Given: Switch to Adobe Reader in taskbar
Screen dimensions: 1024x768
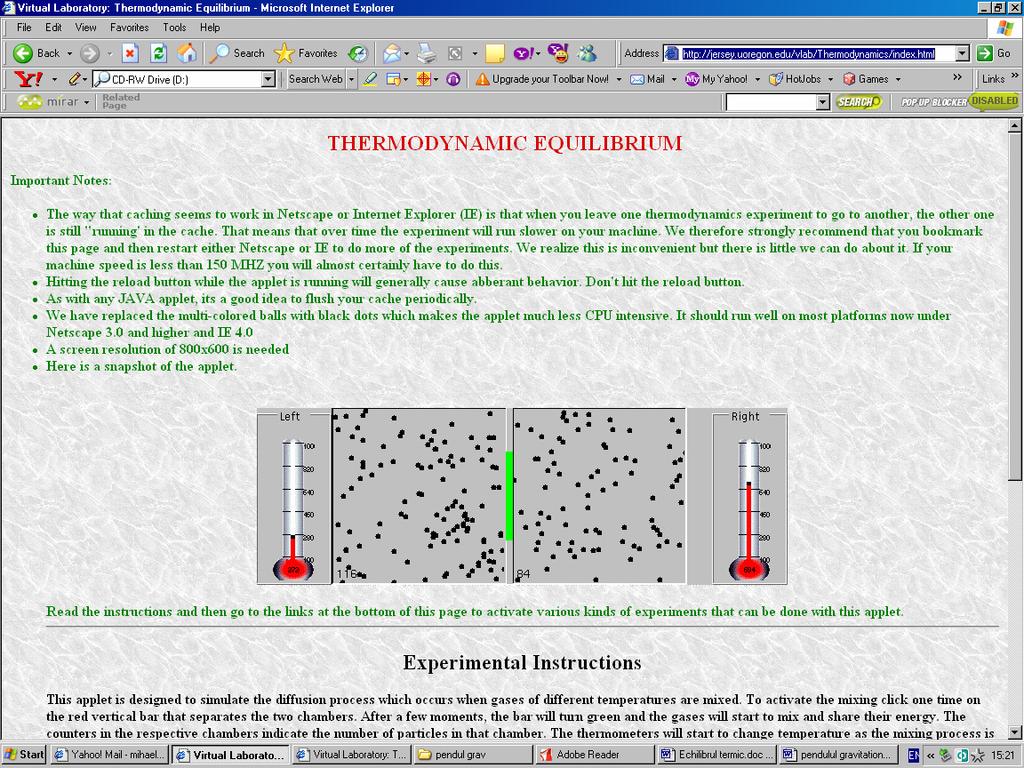Looking at the screenshot, I should click(595, 754).
